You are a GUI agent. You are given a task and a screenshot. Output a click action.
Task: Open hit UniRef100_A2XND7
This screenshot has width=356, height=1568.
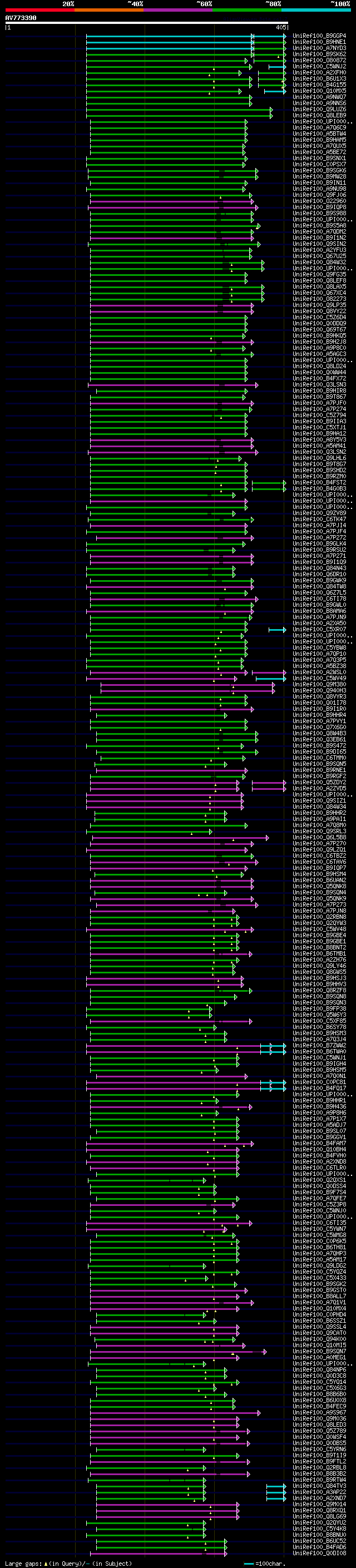pos(319,1498)
